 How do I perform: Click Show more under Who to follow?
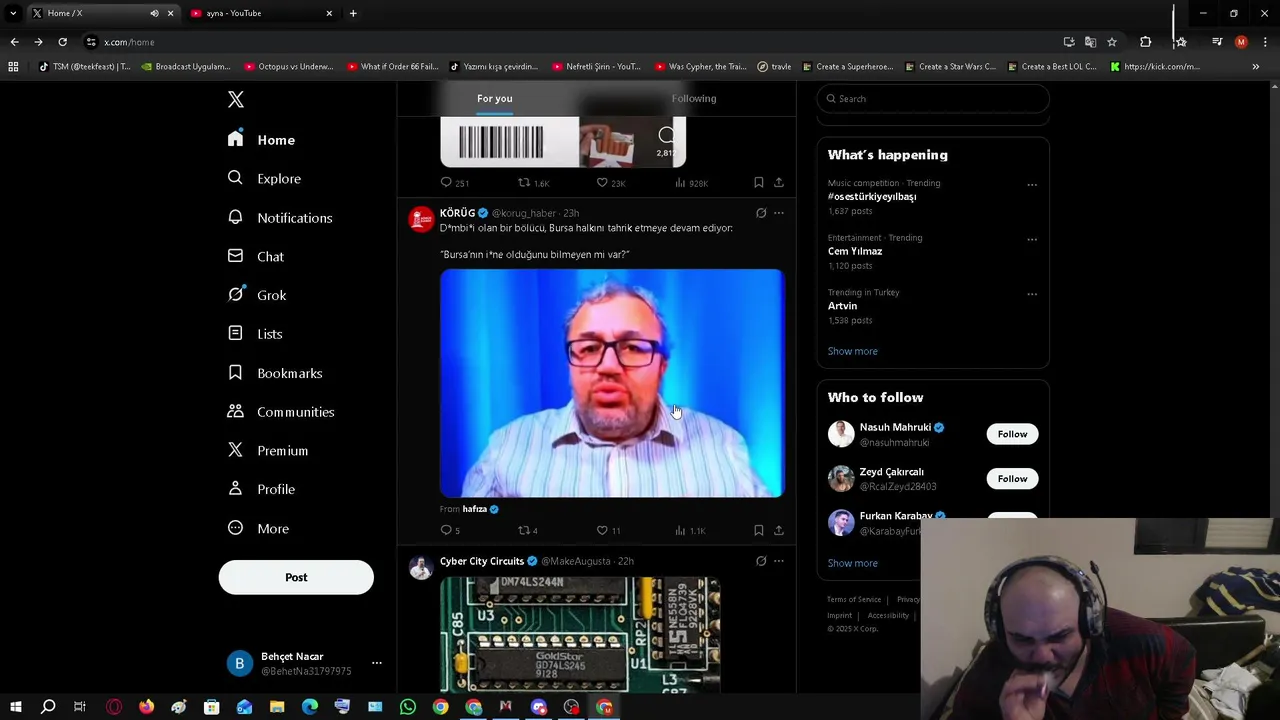coord(852,563)
